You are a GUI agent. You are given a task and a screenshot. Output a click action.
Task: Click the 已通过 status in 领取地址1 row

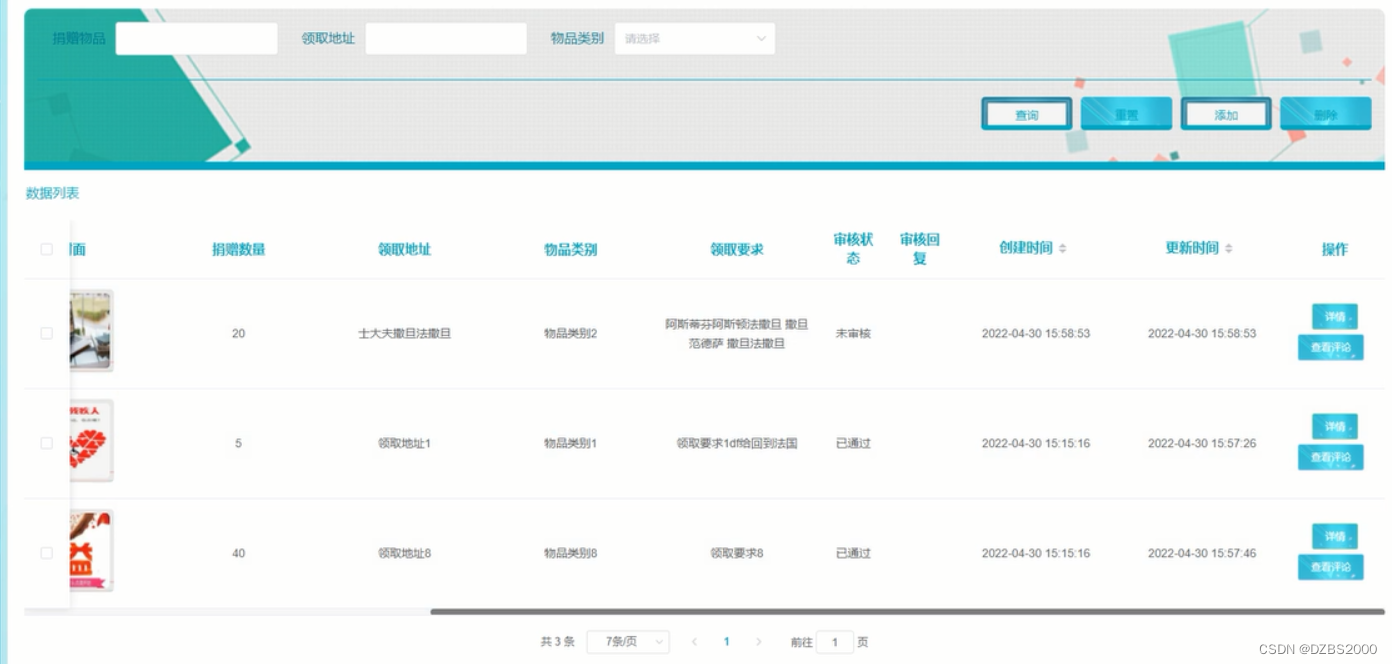853,443
